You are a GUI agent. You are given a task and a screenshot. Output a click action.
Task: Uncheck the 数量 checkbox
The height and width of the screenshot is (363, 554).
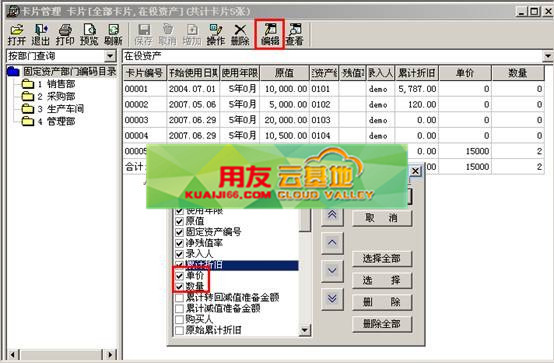point(179,286)
